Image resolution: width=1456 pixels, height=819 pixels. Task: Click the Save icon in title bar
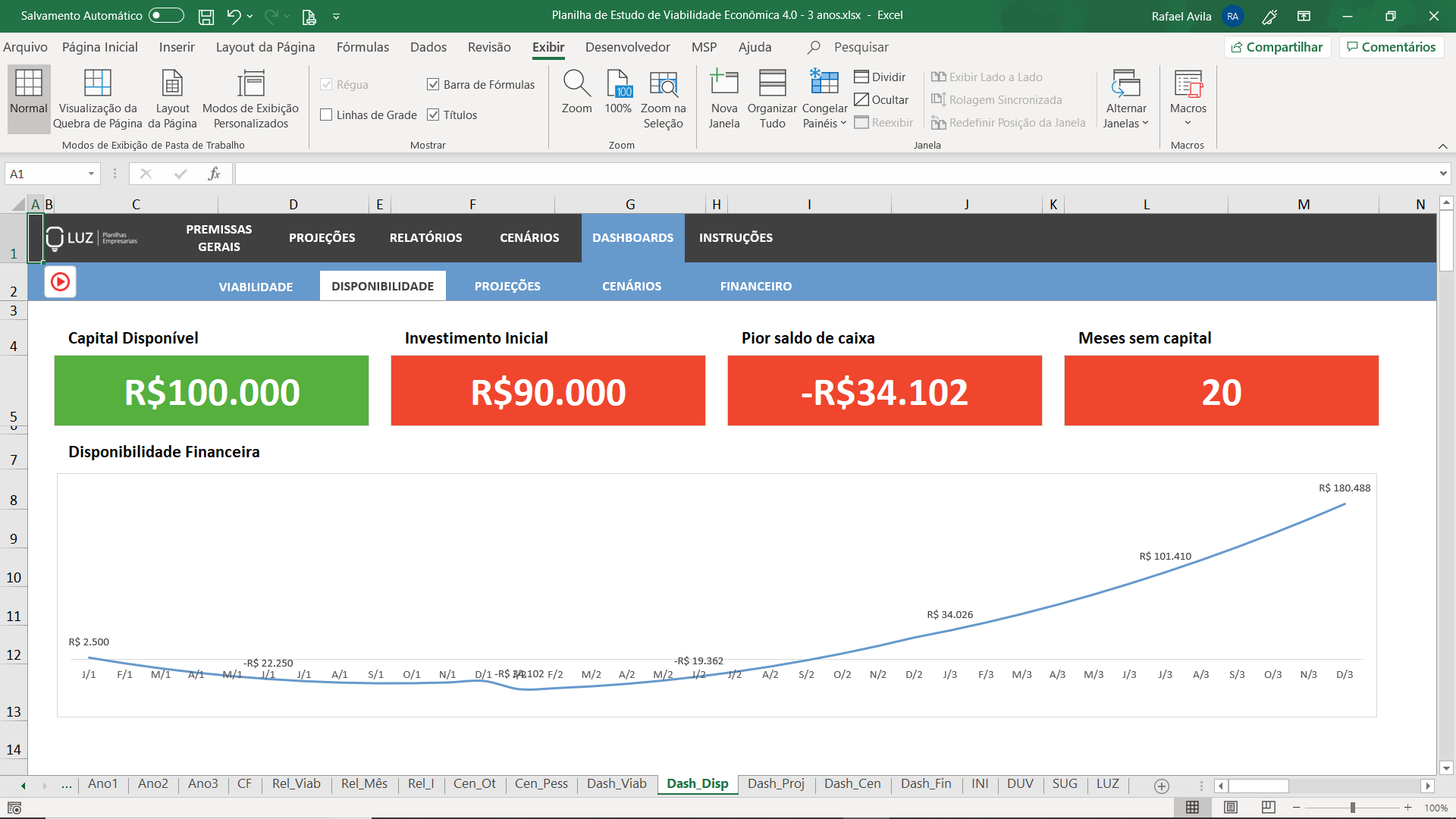(206, 16)
